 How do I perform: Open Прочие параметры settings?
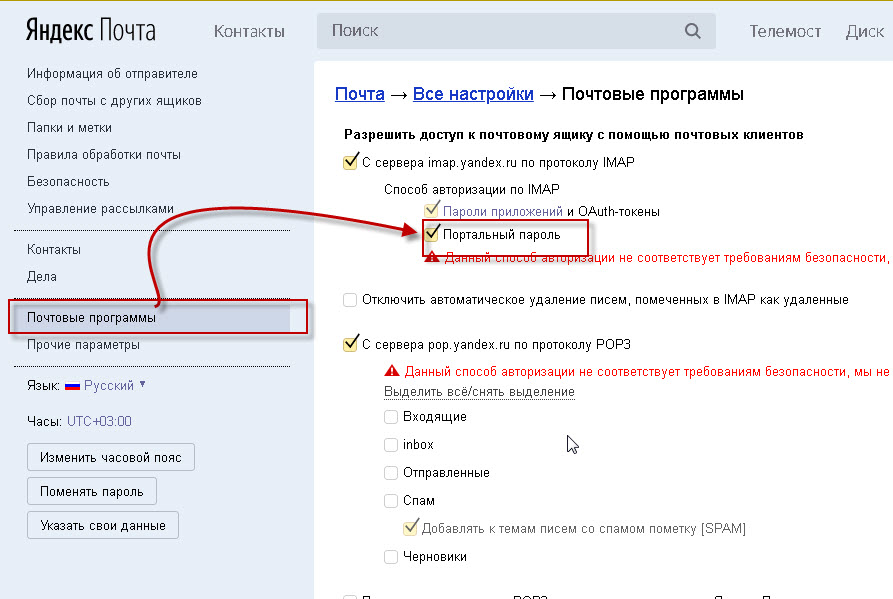pyautogui.click(x=83, y=344)
